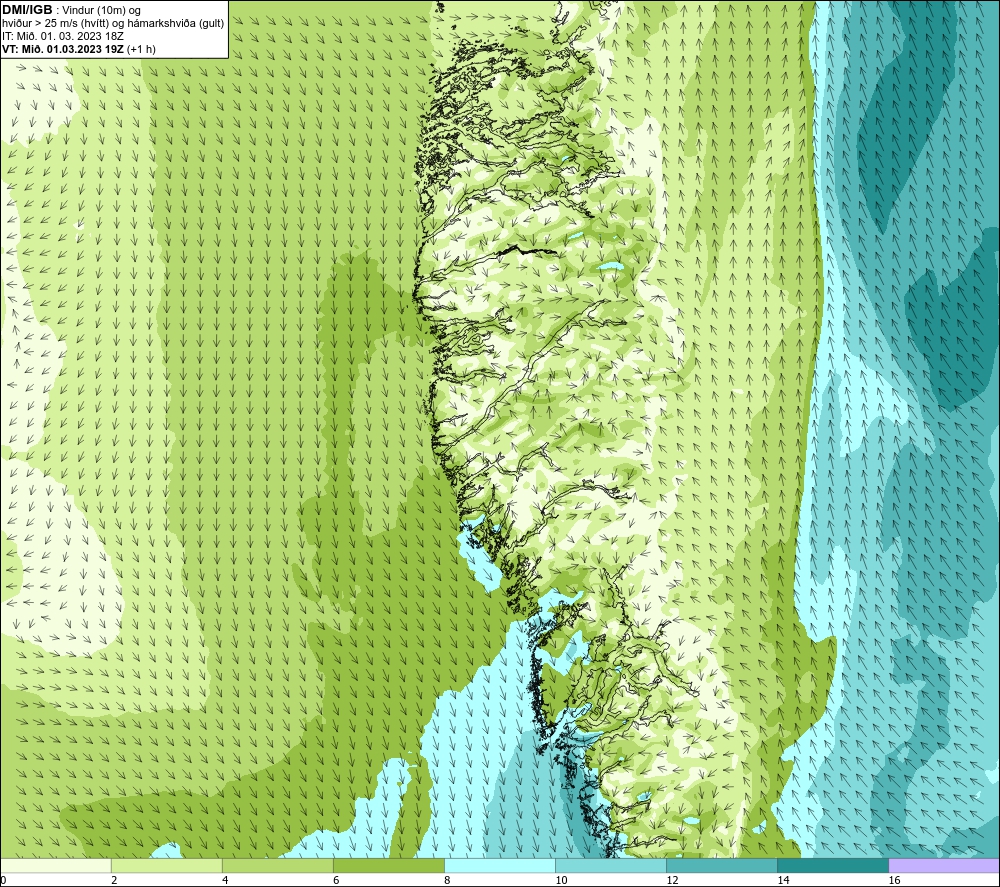Screen dimensions: 1000x887
Task: Click the 'IT: Mið. 01. 03. 2023 18Z' line
Action: 62,36
